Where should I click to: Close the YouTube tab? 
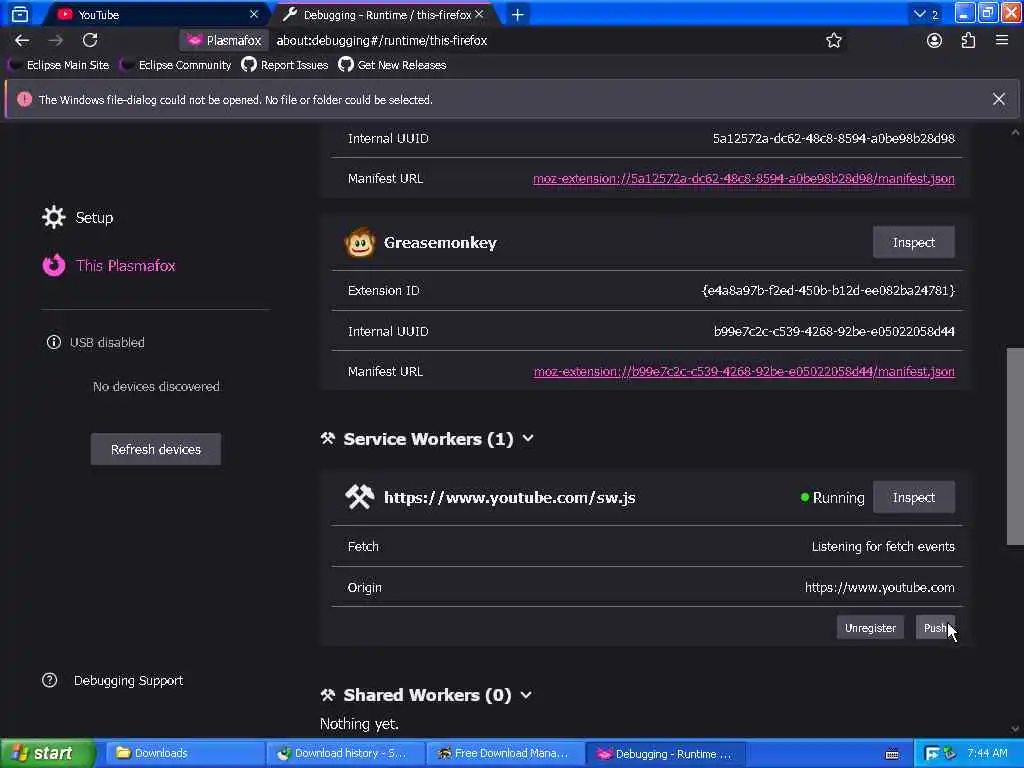point(254,14)
